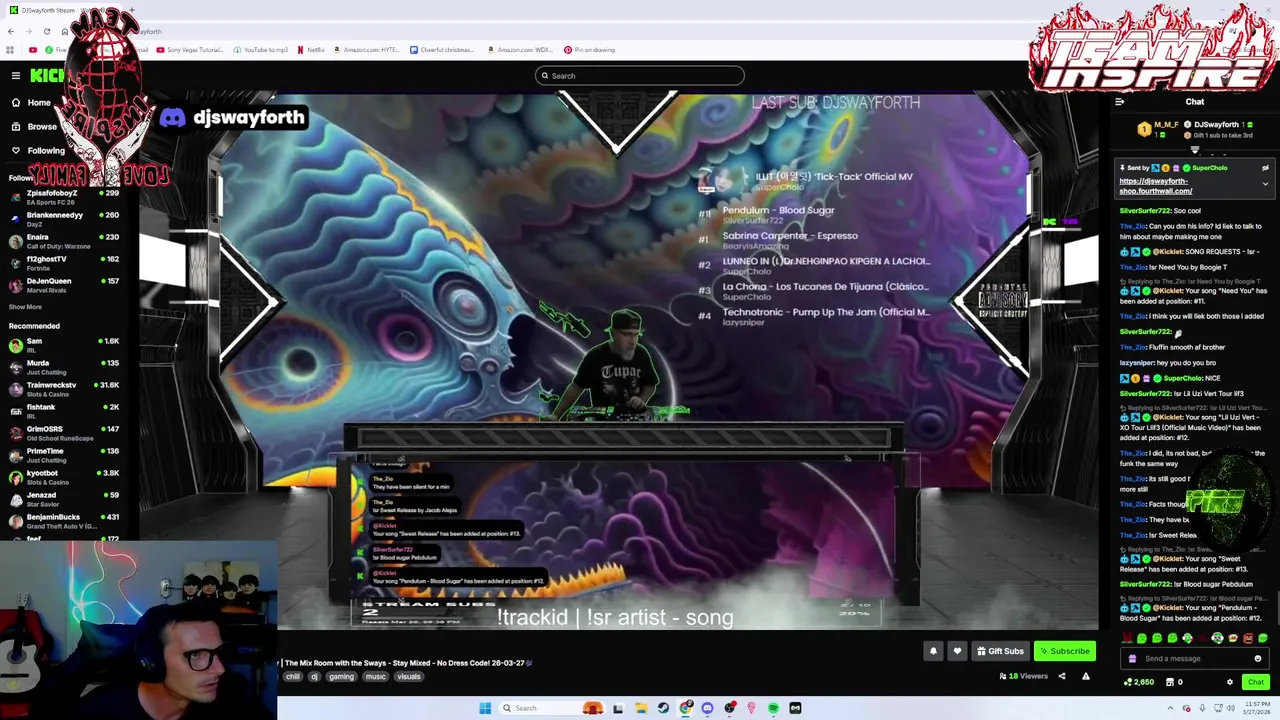Click the music tag
This screenshot has width=1280, height=720.
point(375,677)
